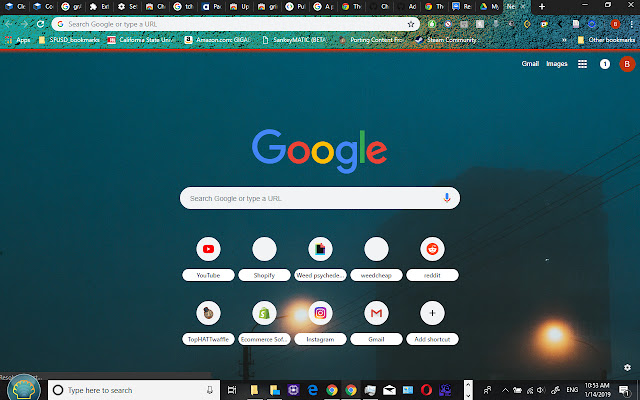640x400 pixels.
Task: Open the YouTube shortcut tile
Action: point(208,259)
